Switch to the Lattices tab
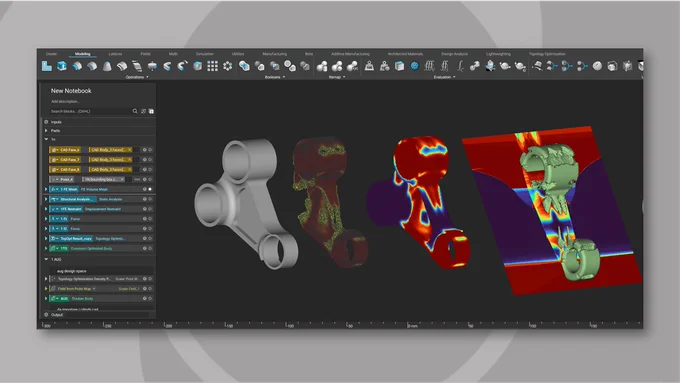The width and height of the screenshot is (680, 383). pyautogui.click(x=115, y=54)
